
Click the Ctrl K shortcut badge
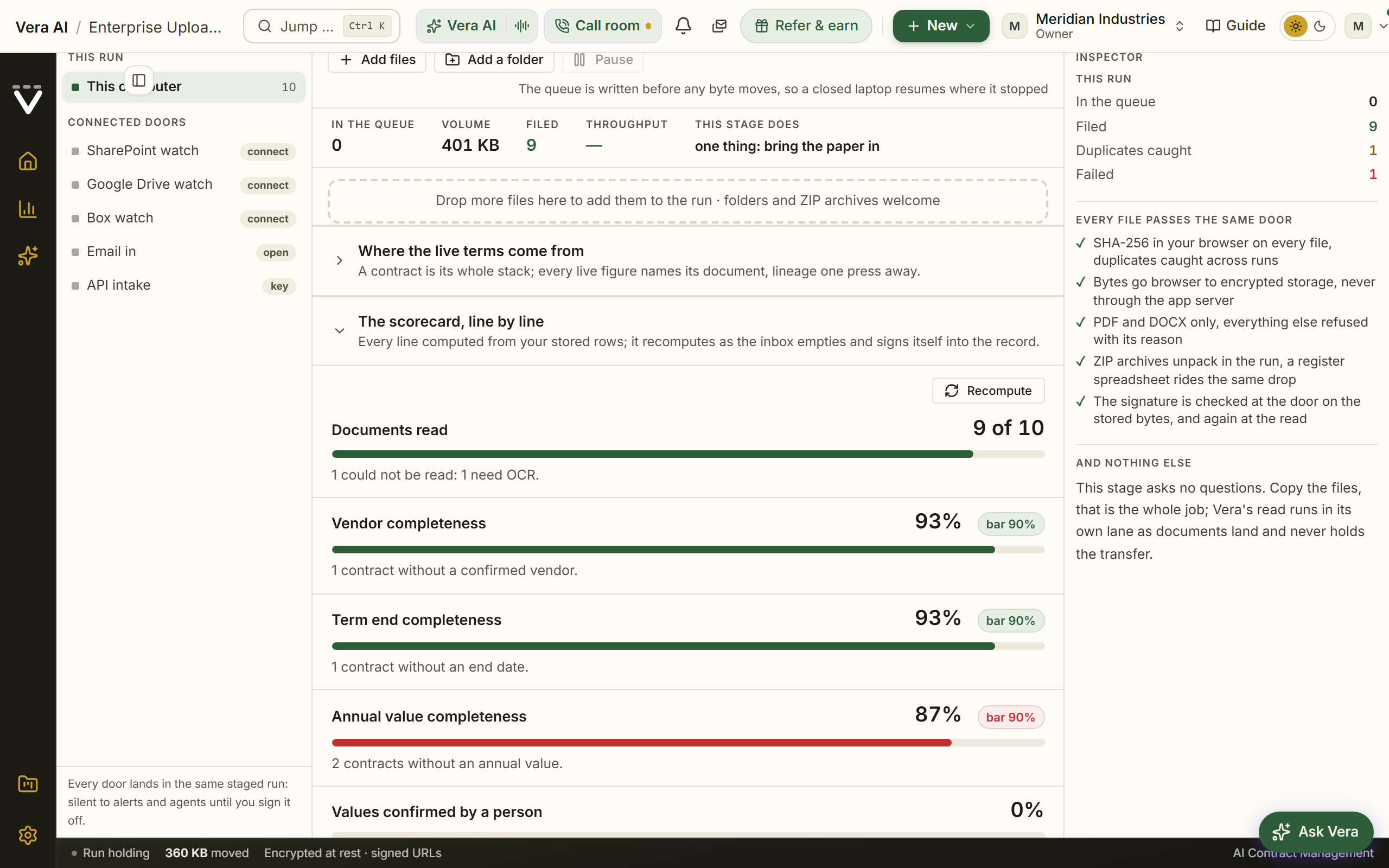[367, 26]
